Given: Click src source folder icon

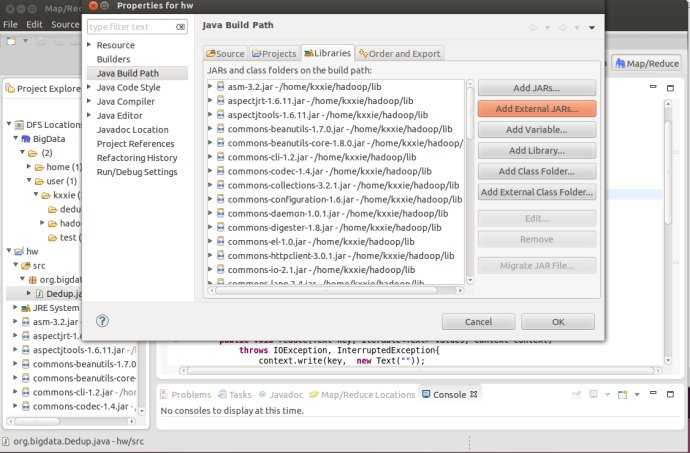Looking at the screenshot, I should [26, 266].
